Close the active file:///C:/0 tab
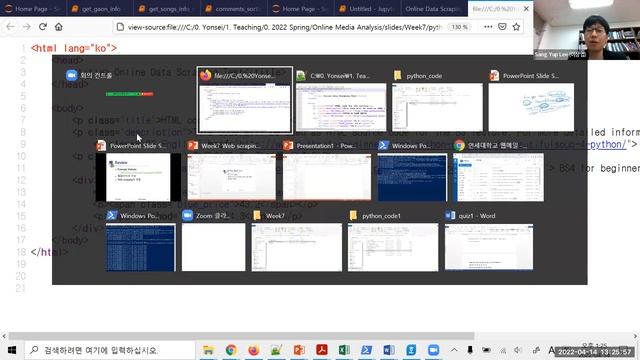 527,9
